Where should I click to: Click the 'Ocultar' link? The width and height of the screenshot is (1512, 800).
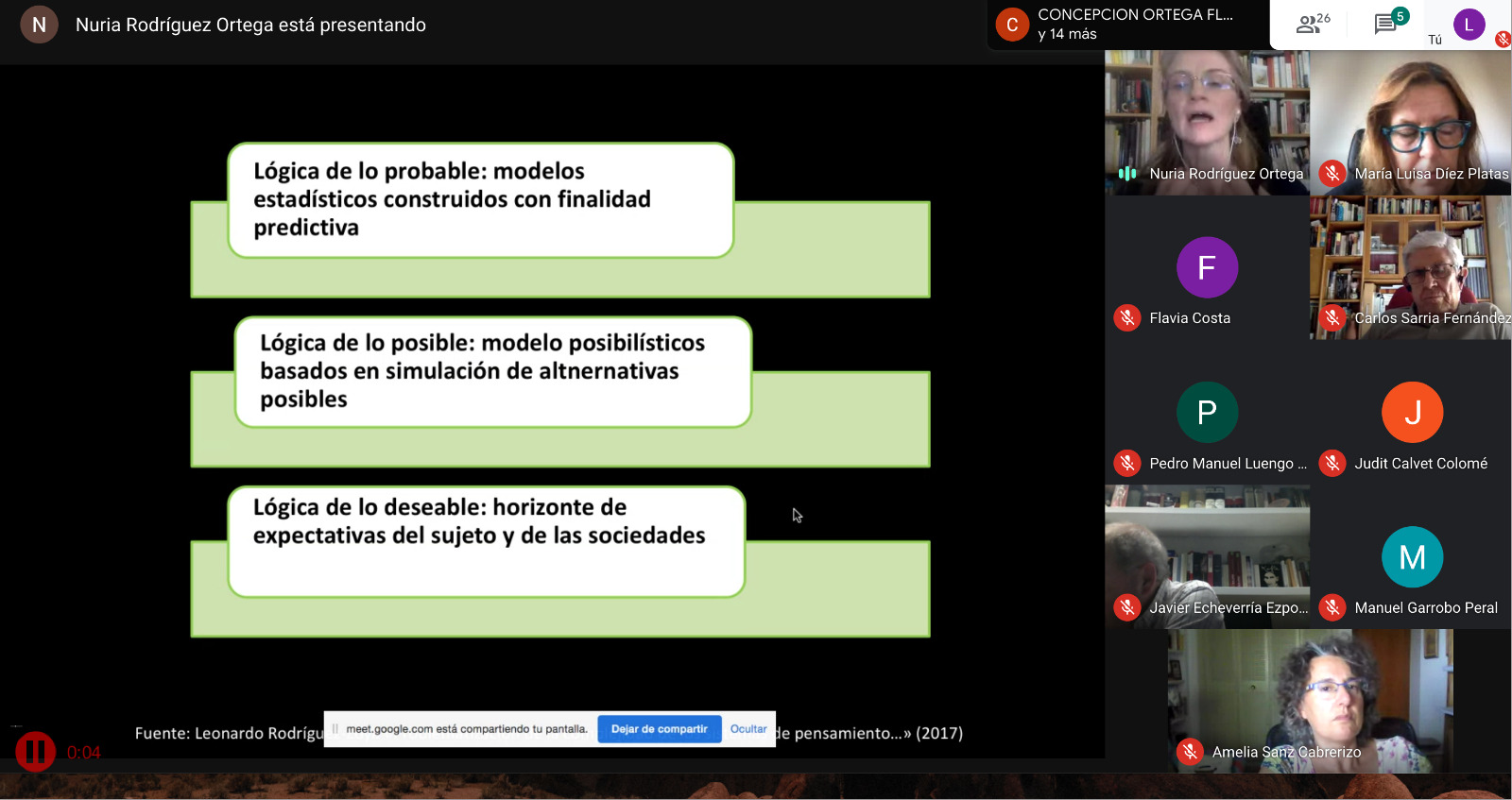[748, 729]
